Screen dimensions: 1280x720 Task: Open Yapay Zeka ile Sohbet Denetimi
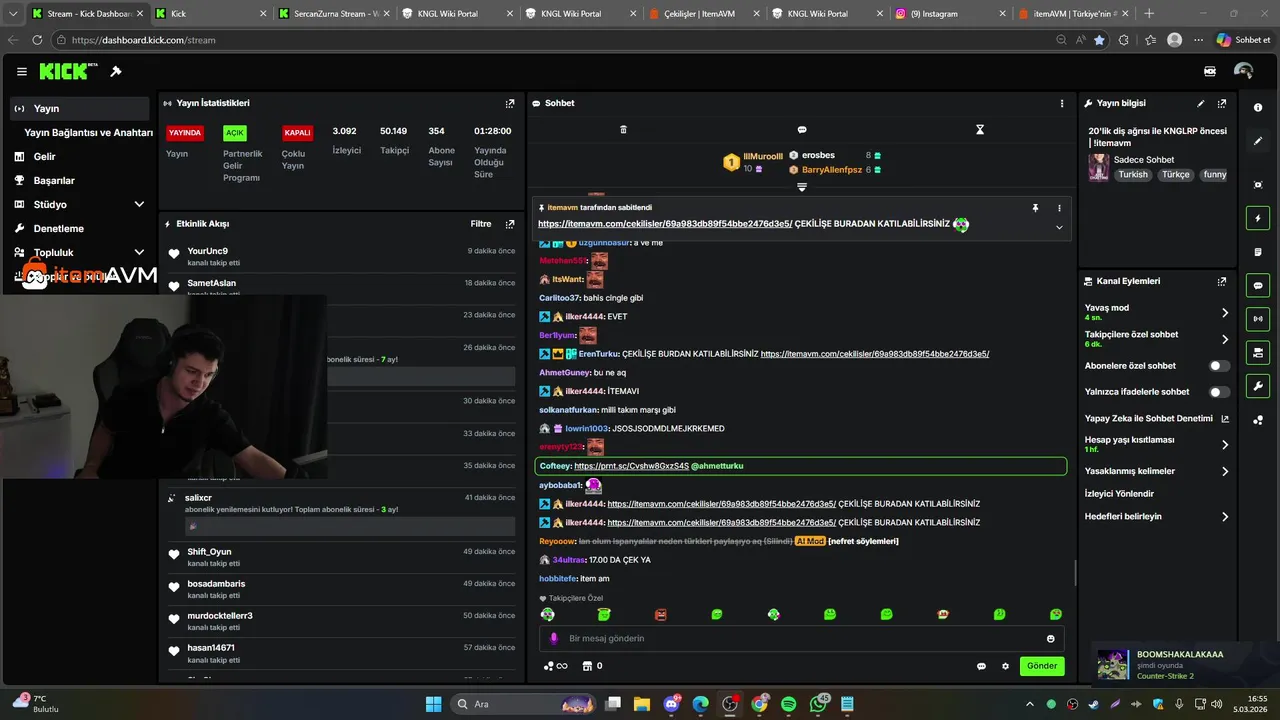1156,418
